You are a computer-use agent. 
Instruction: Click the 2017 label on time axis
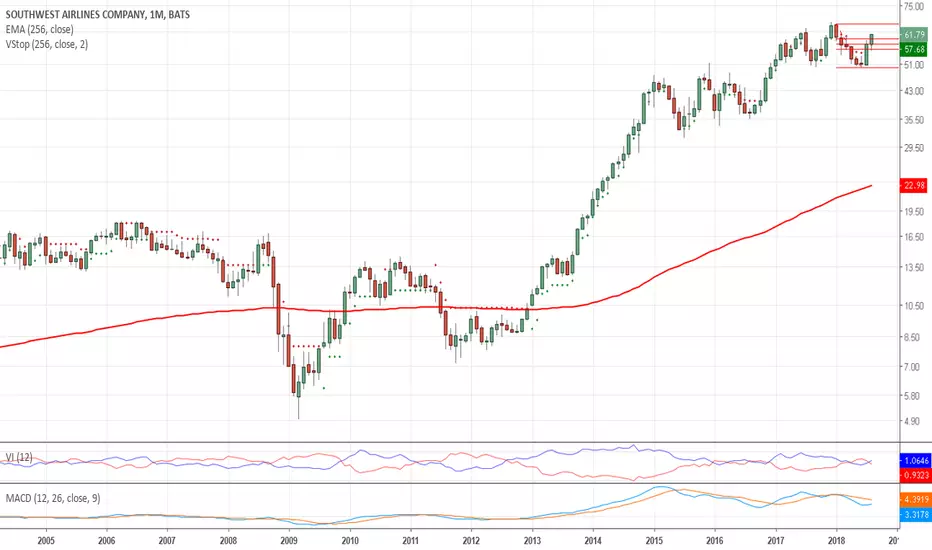776,540
